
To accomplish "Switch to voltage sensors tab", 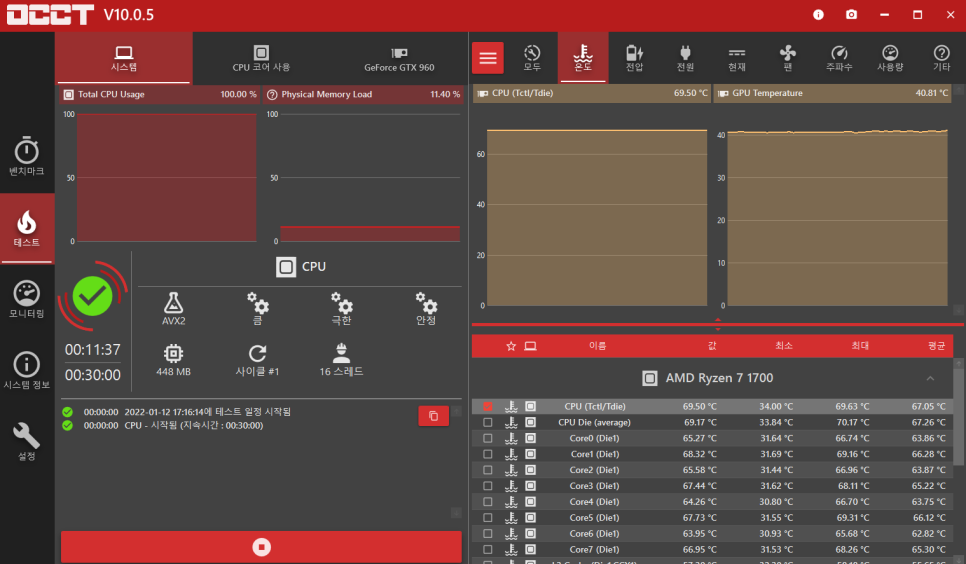I will coord(635,58).
